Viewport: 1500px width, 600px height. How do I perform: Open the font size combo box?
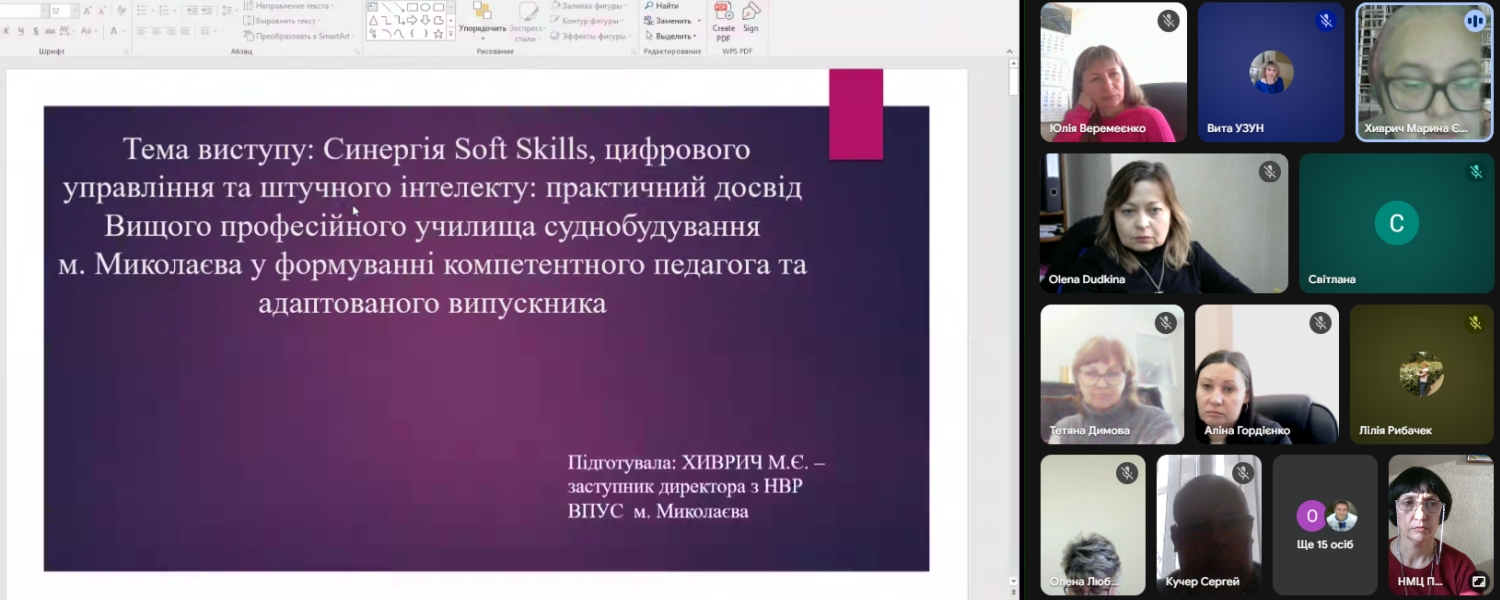click(x=60, y=11)
